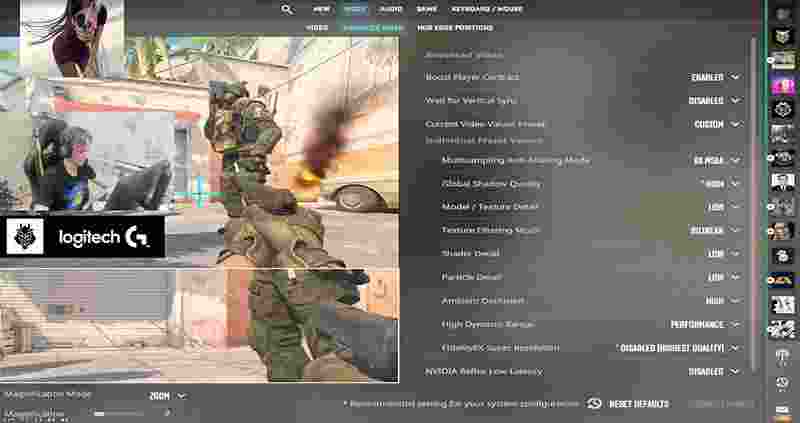Switch to the NEW settings tab
Viewport: 800px width, 423px height.
[x=321, y=9]
